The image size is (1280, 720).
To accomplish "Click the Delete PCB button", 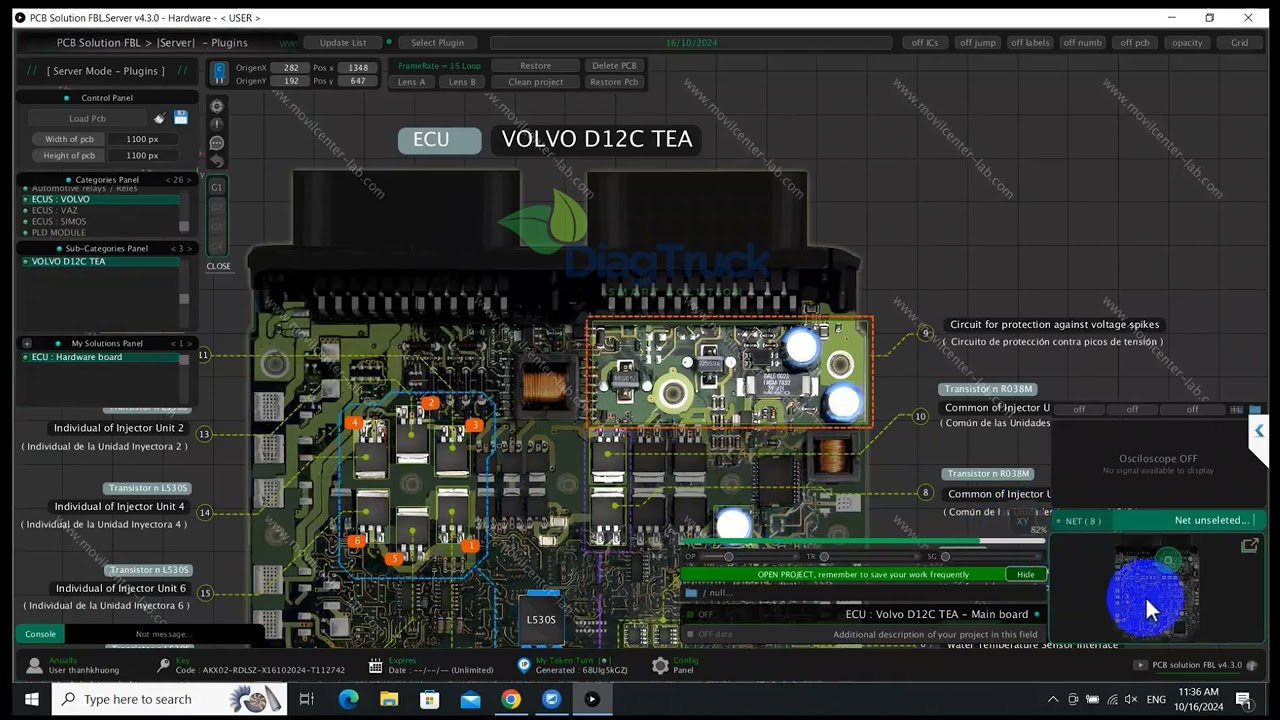I will pyautogui.click(x=614, y=66).
